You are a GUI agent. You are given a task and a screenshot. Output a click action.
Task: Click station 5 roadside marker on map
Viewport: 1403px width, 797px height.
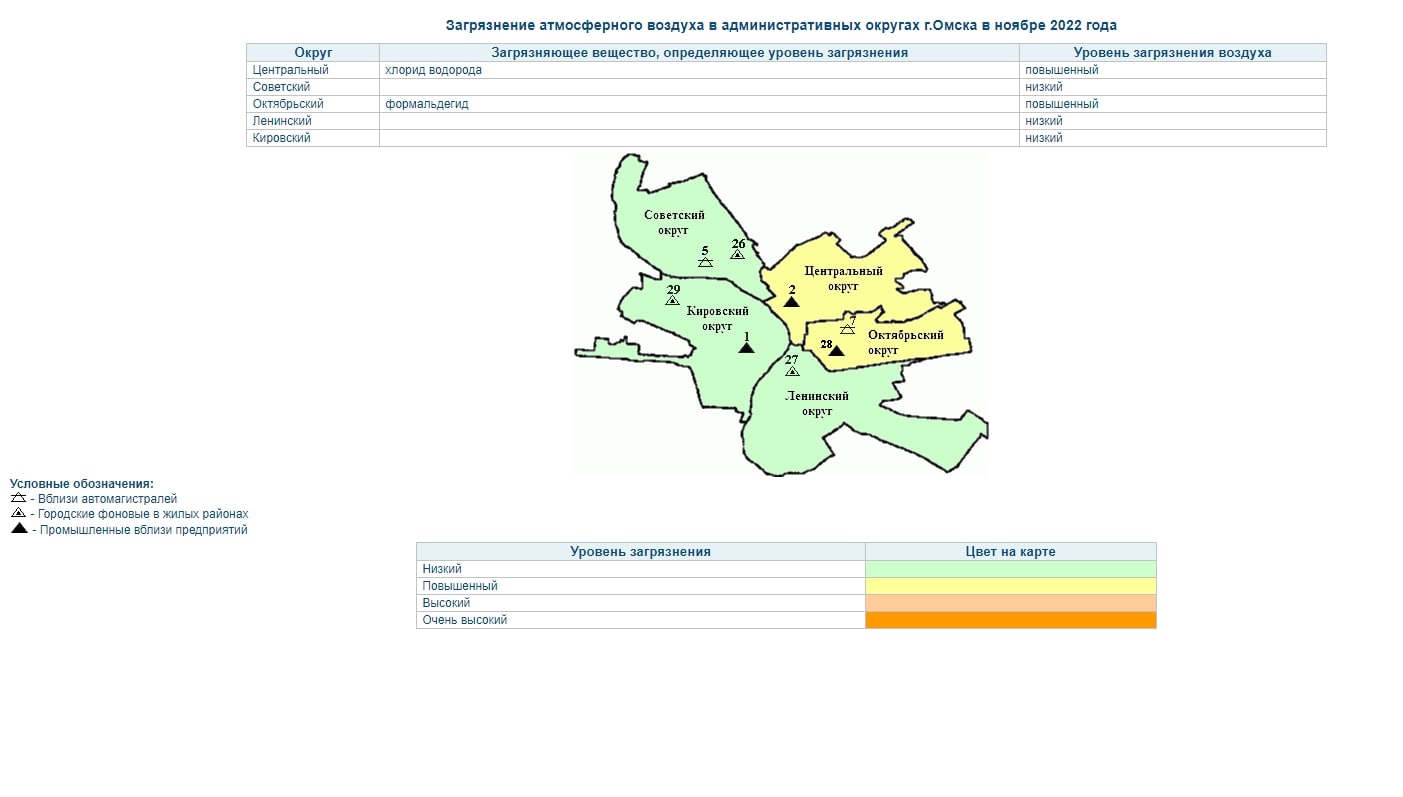pos(705,262)
